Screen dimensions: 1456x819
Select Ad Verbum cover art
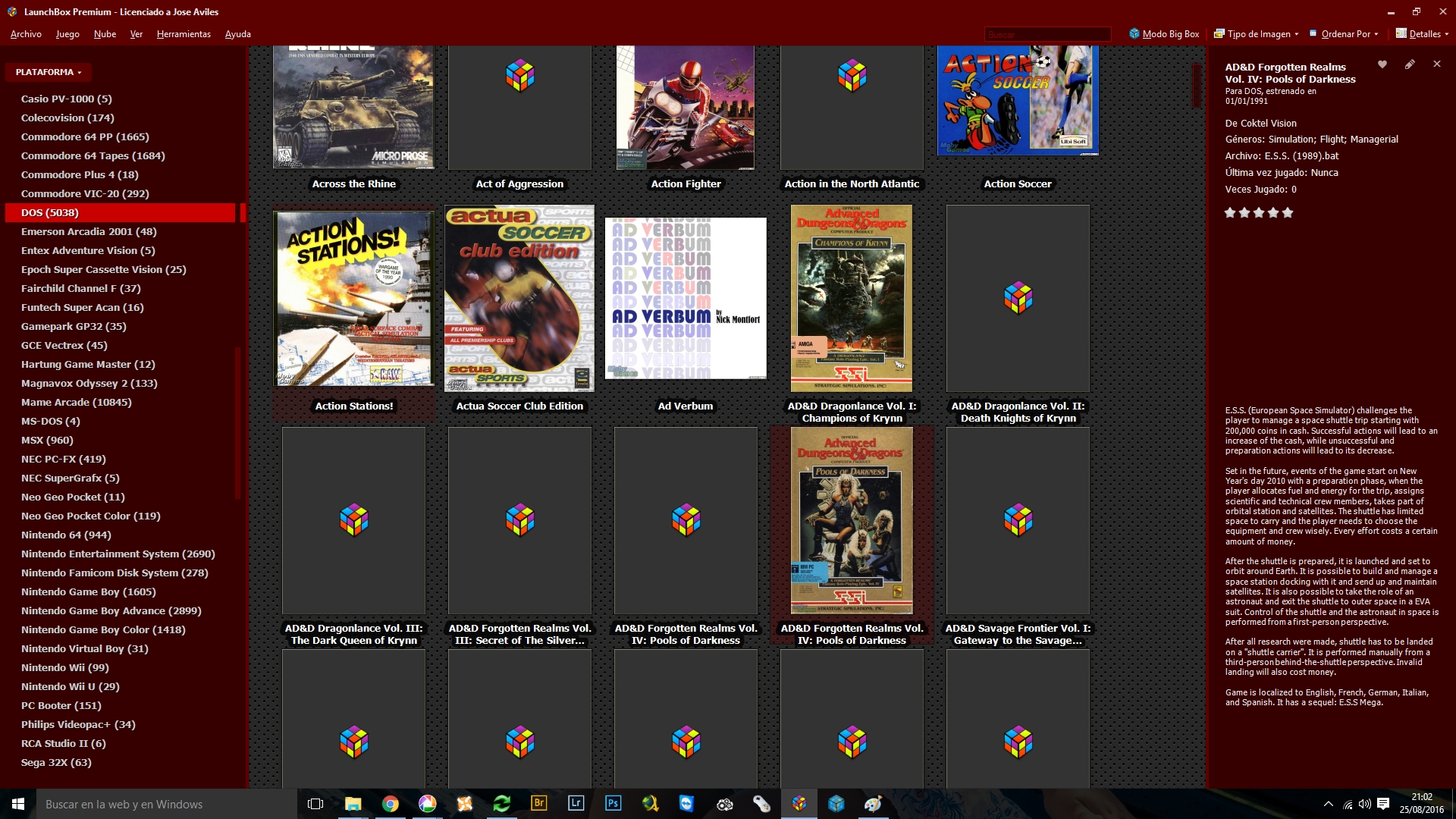(x=686, y=298)
